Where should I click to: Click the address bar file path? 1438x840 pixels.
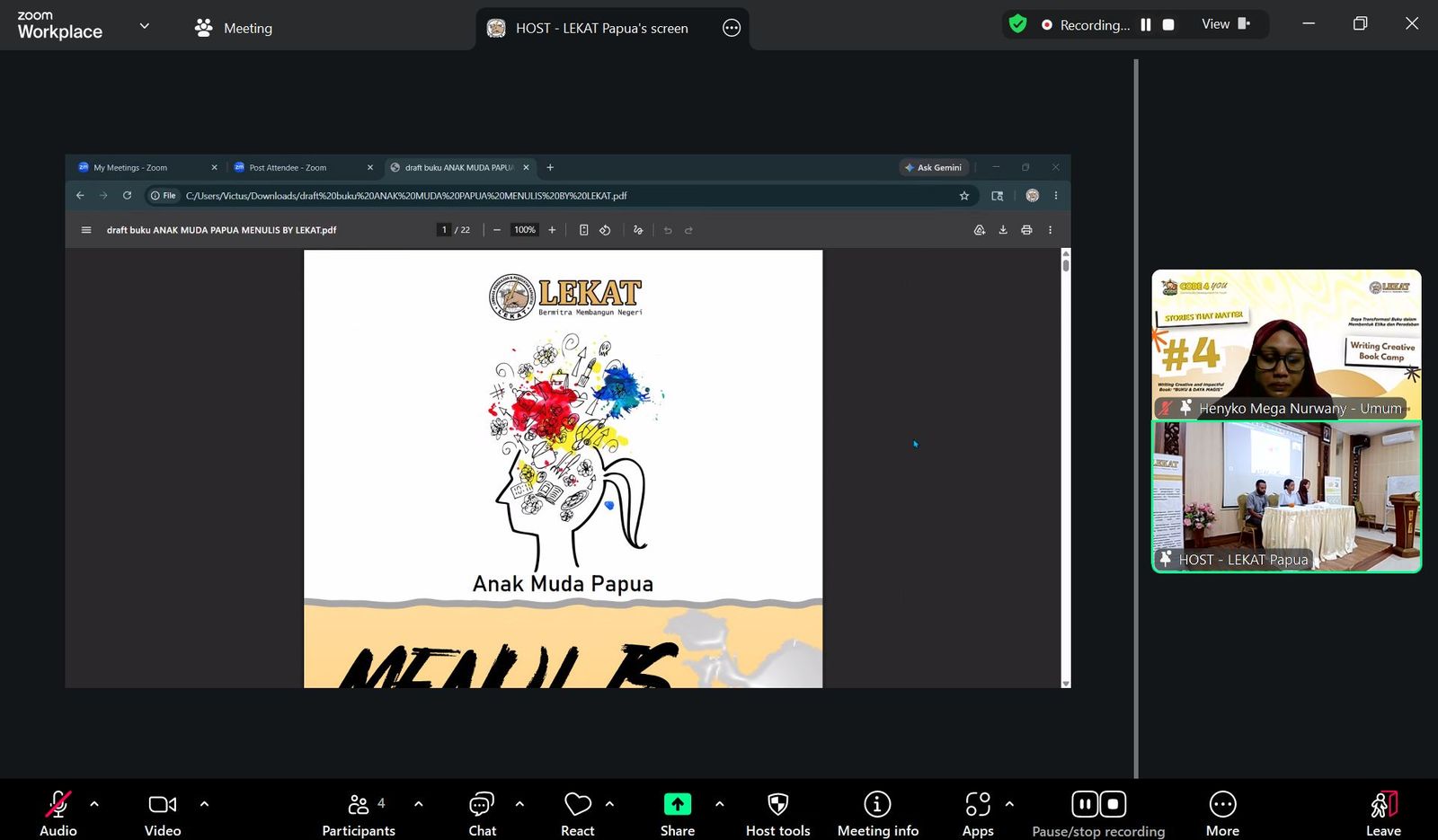(x=406, y=195)
